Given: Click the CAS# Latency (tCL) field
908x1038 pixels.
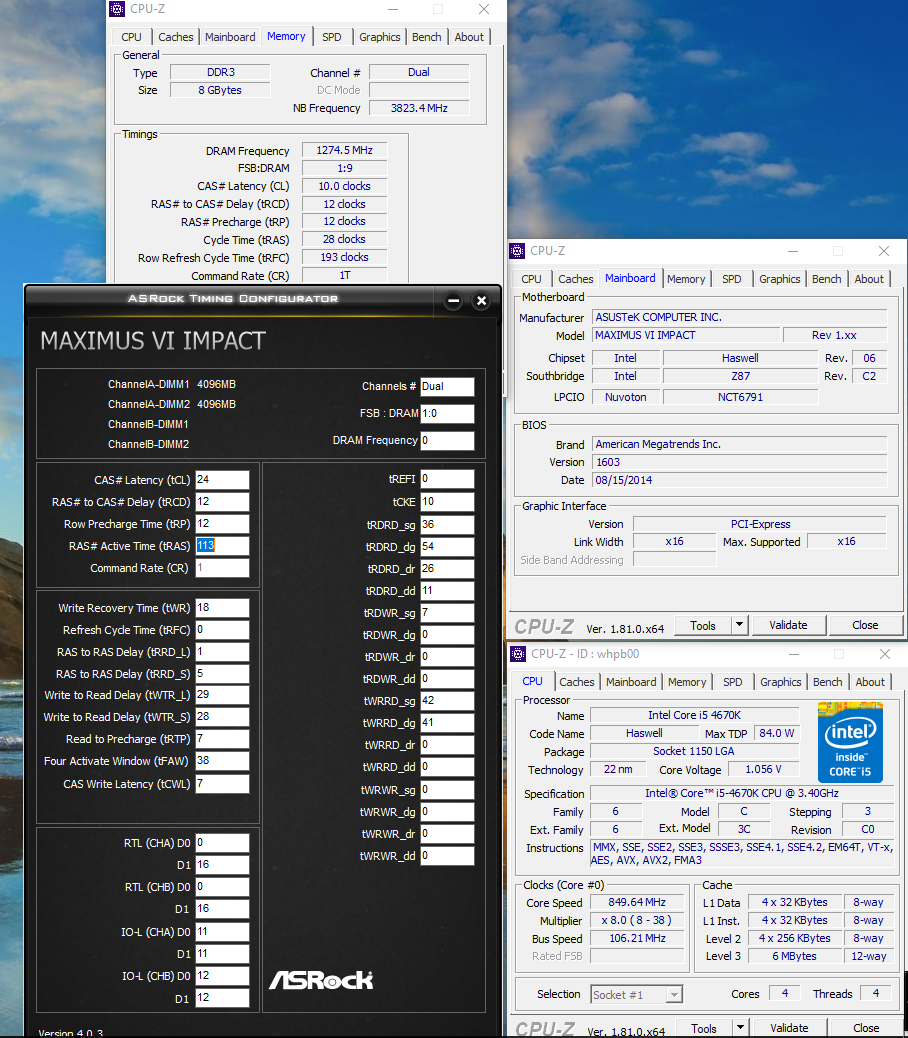Looking at the screenshot, I should point(222,480).
